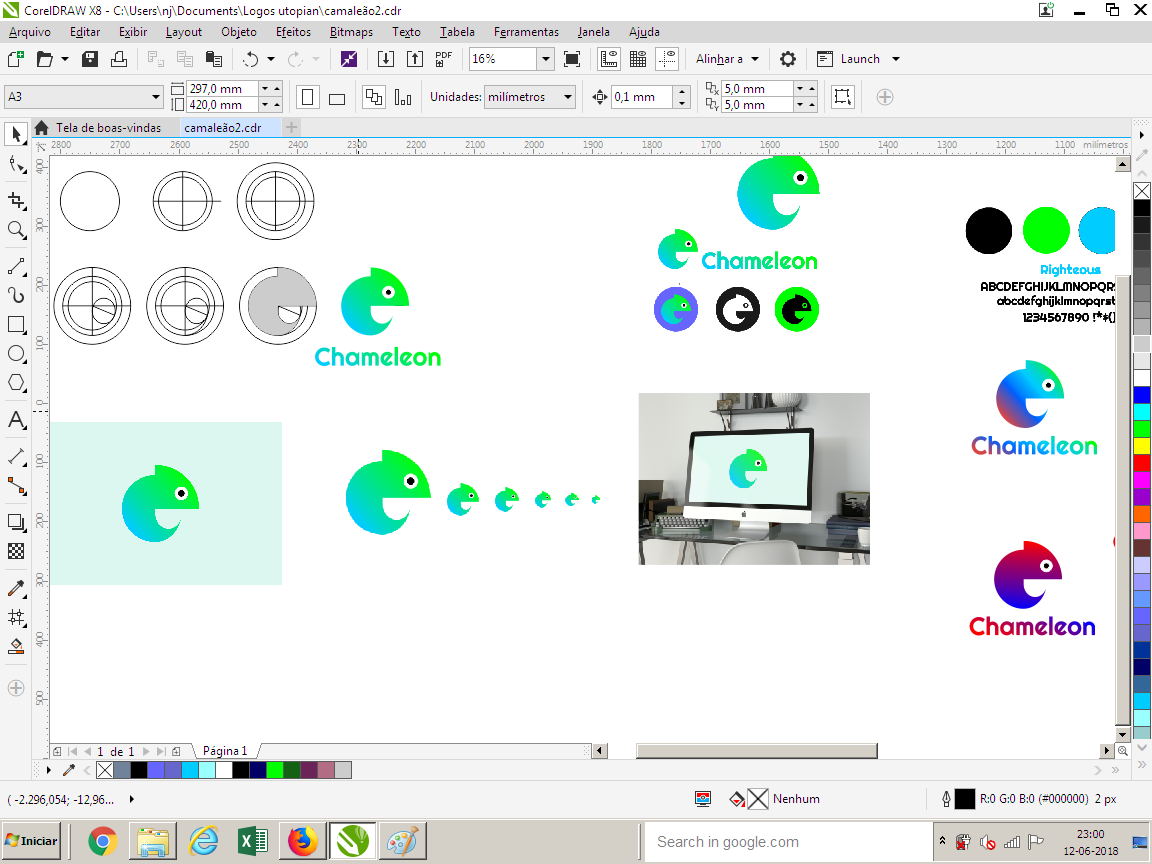This screenshot has width=1152, height=864.
Task: Toggle show grid
Action: (x=638, y=59)
